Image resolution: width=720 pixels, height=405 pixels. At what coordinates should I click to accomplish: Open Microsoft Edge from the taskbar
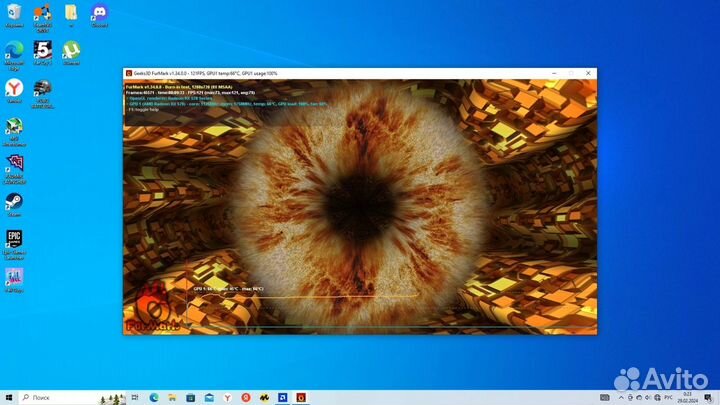[155, 397]
